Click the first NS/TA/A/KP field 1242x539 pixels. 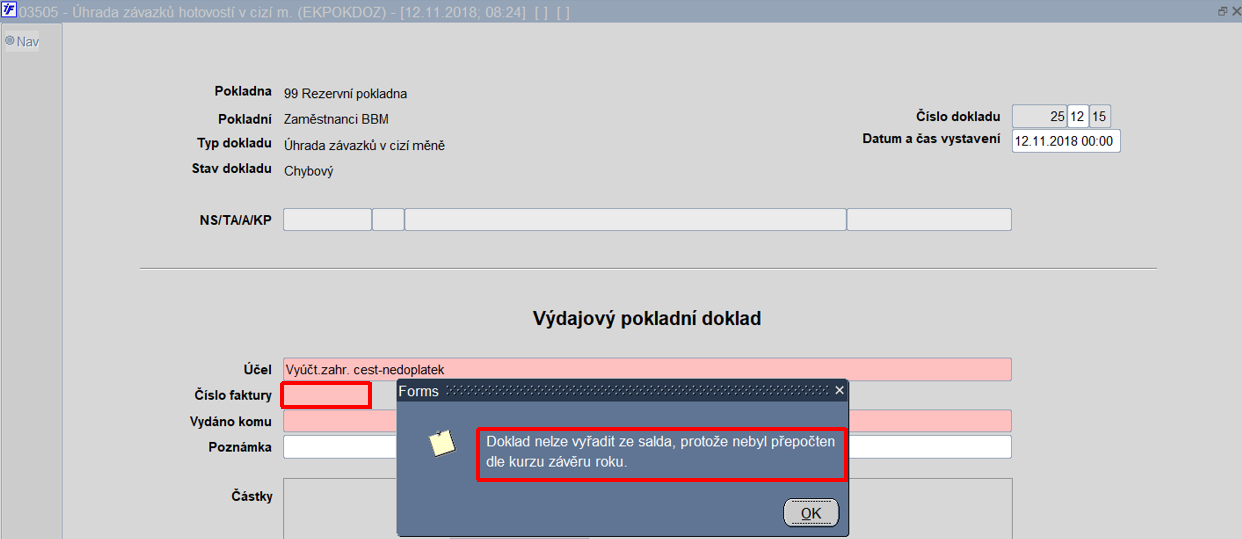pos(327,220)
